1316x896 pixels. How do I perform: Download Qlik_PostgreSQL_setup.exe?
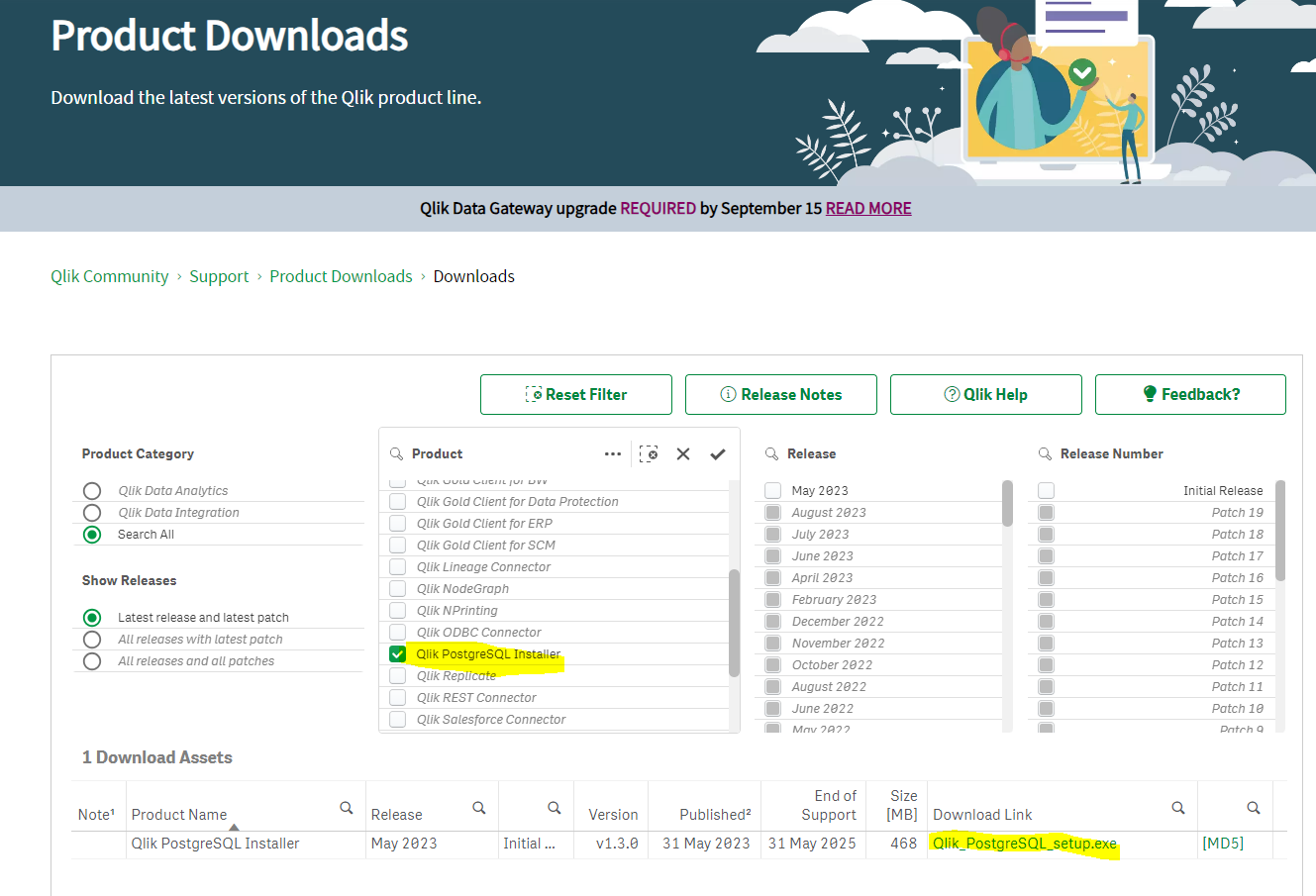pyautogui.click(x=1025, y=844)
